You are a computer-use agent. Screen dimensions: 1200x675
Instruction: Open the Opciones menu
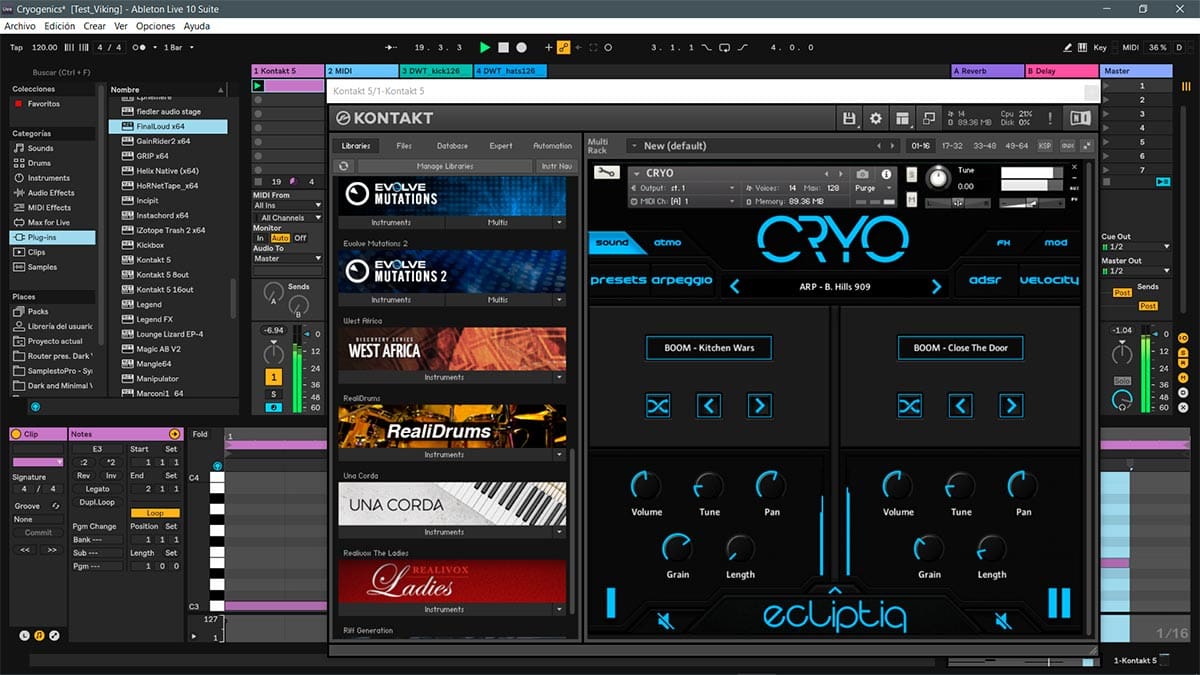pyautogui.click(x=155, y=26)
